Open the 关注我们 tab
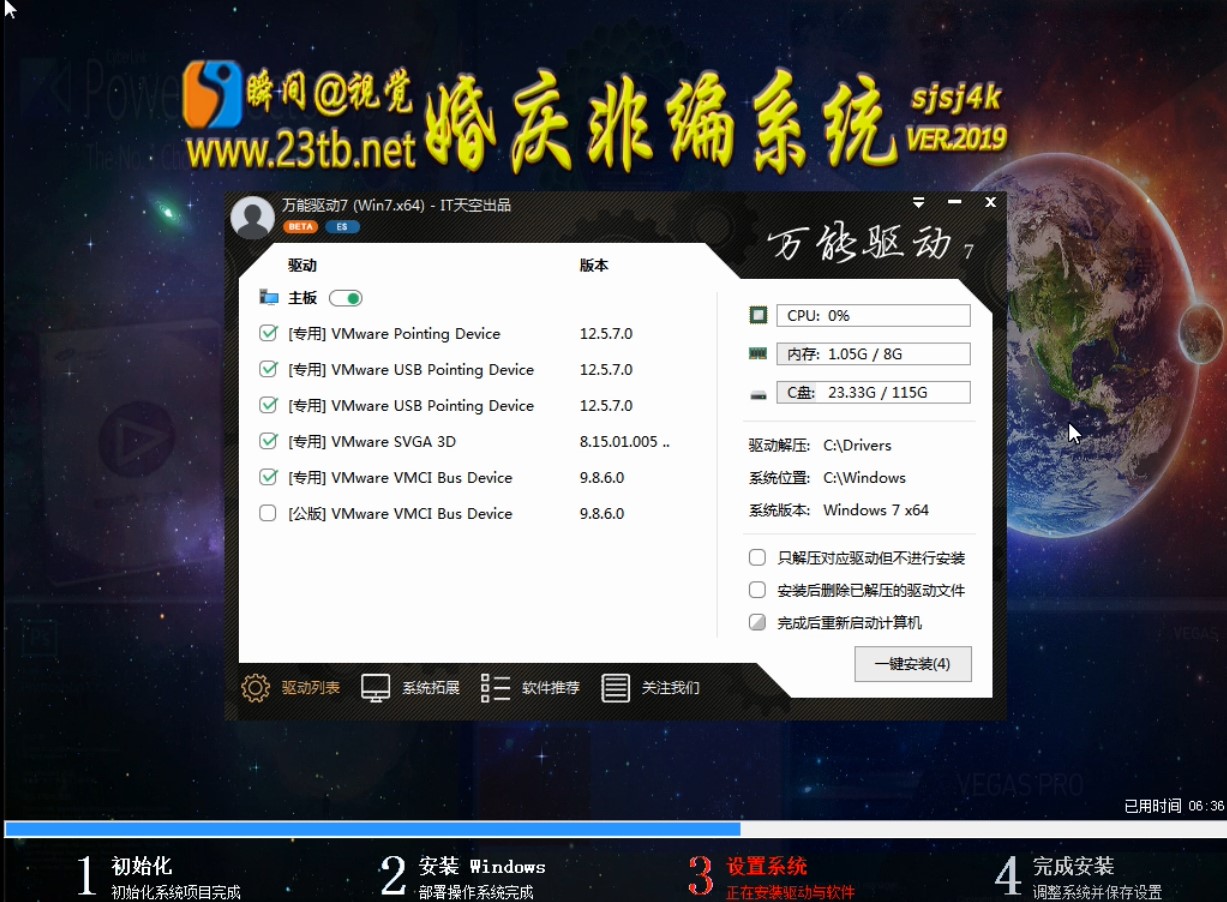 (x=671, y=688)
